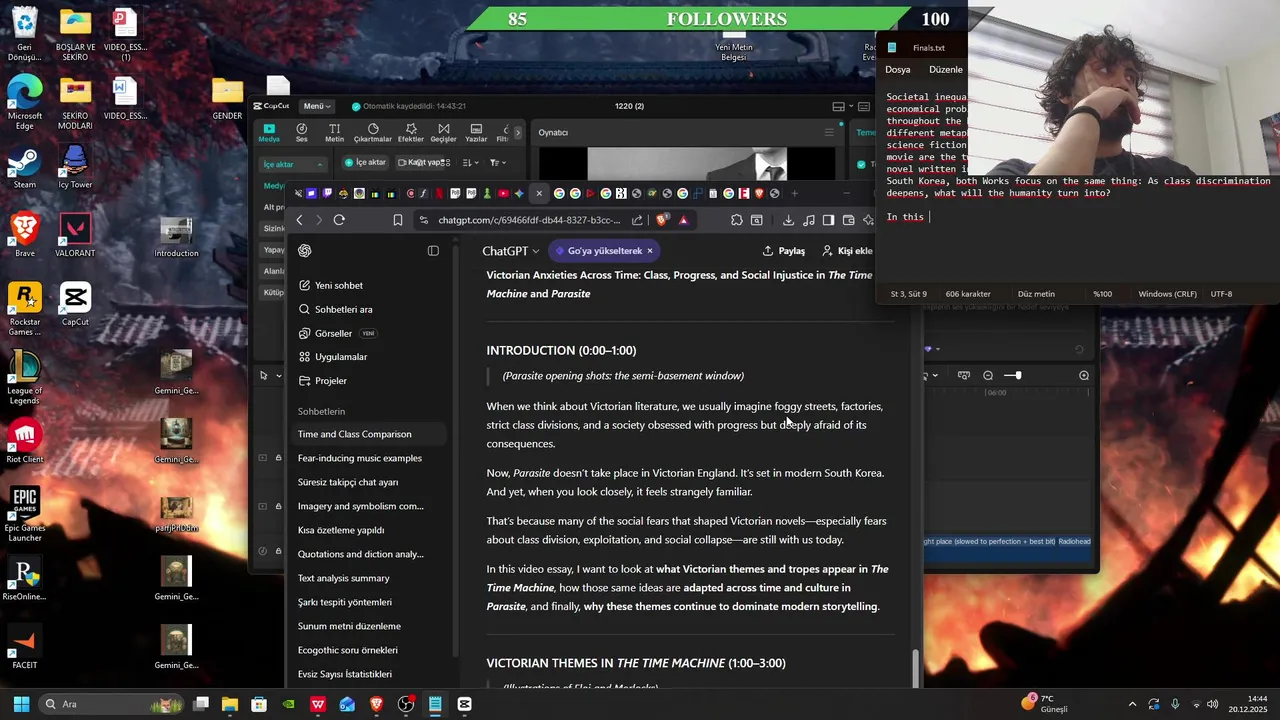Open the browser downloads icon
The height and width of the screenshot is (720, 1280).
pyautogui.click(x=788, y=220)
